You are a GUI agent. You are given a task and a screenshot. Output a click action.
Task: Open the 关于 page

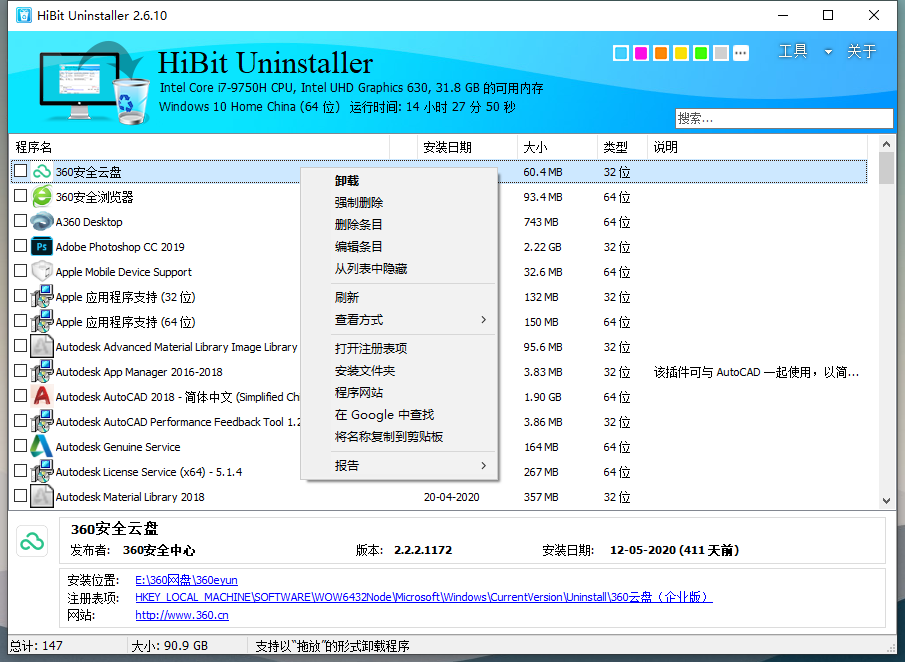pyautogui.click(x=862, y=51)
